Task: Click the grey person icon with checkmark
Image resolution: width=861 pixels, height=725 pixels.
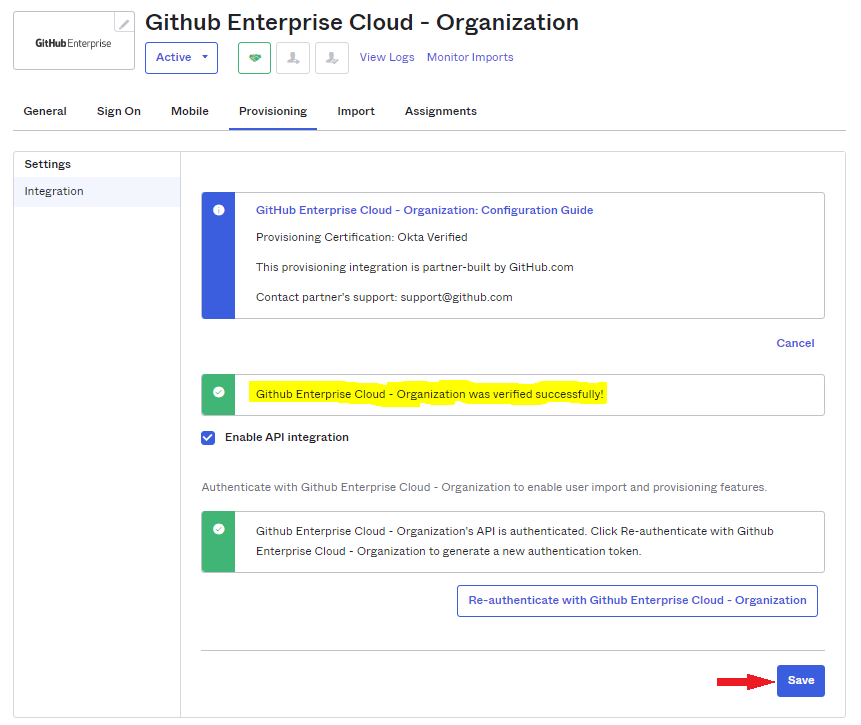Action: 332,58
